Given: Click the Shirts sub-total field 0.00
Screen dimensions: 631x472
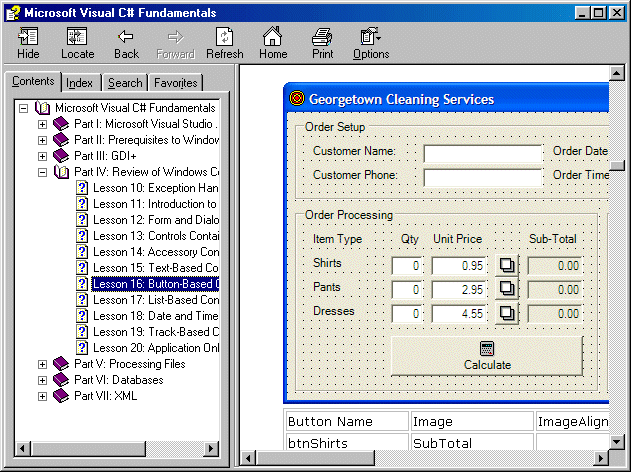Looking at the screenshot, I should (555, 266).
